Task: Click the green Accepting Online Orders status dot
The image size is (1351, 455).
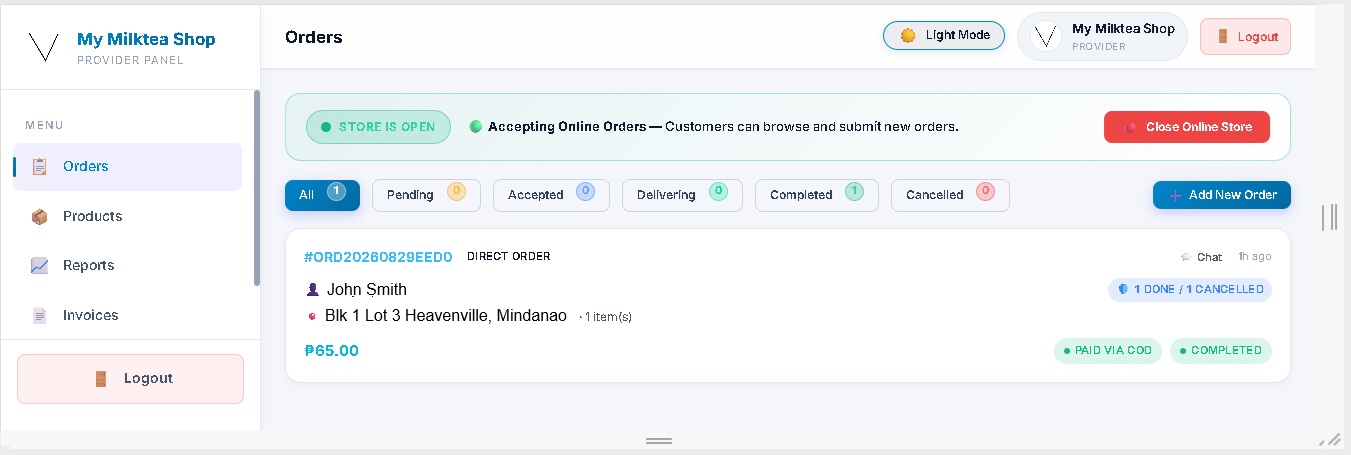Action: (476, 127)
